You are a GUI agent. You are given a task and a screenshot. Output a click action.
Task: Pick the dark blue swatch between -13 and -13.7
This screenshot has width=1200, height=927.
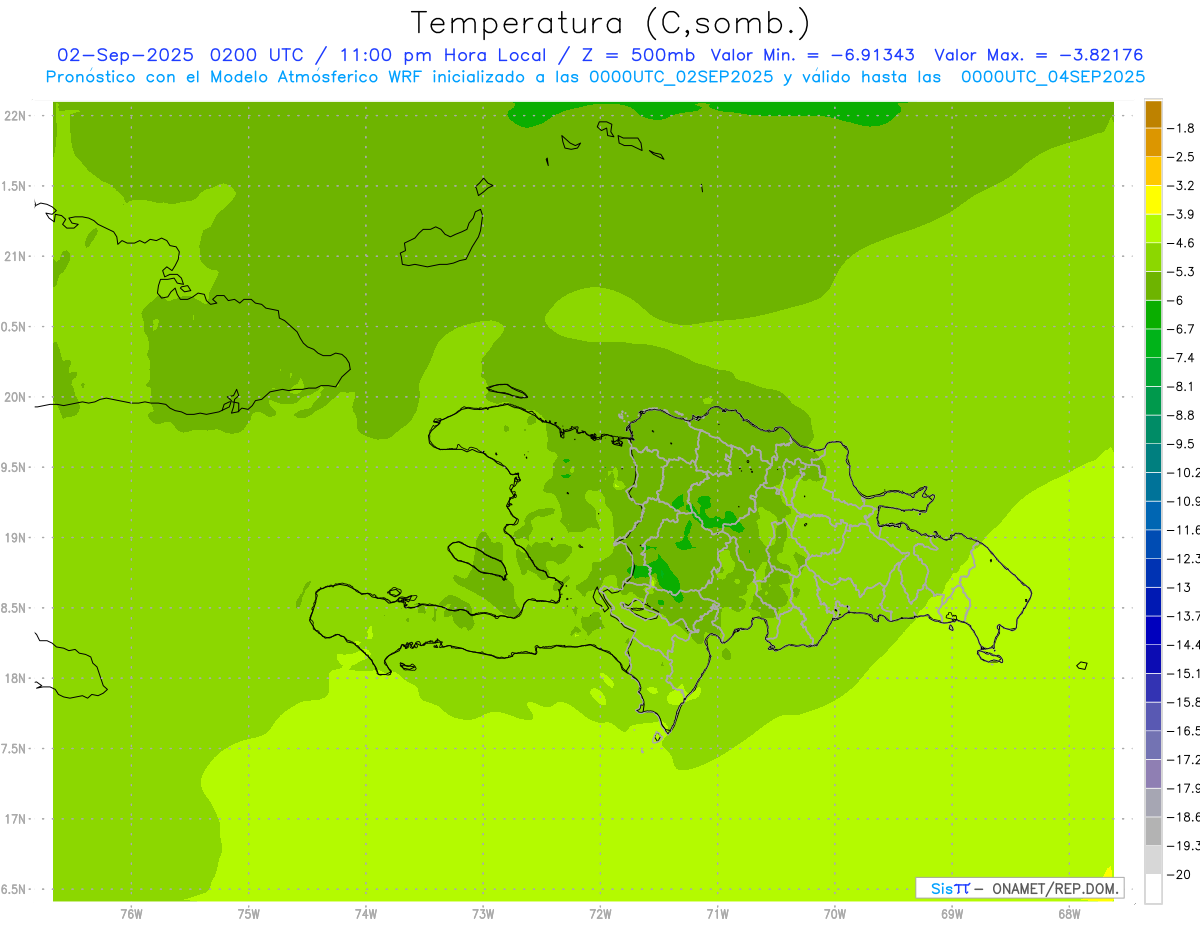click(1153, 602)
